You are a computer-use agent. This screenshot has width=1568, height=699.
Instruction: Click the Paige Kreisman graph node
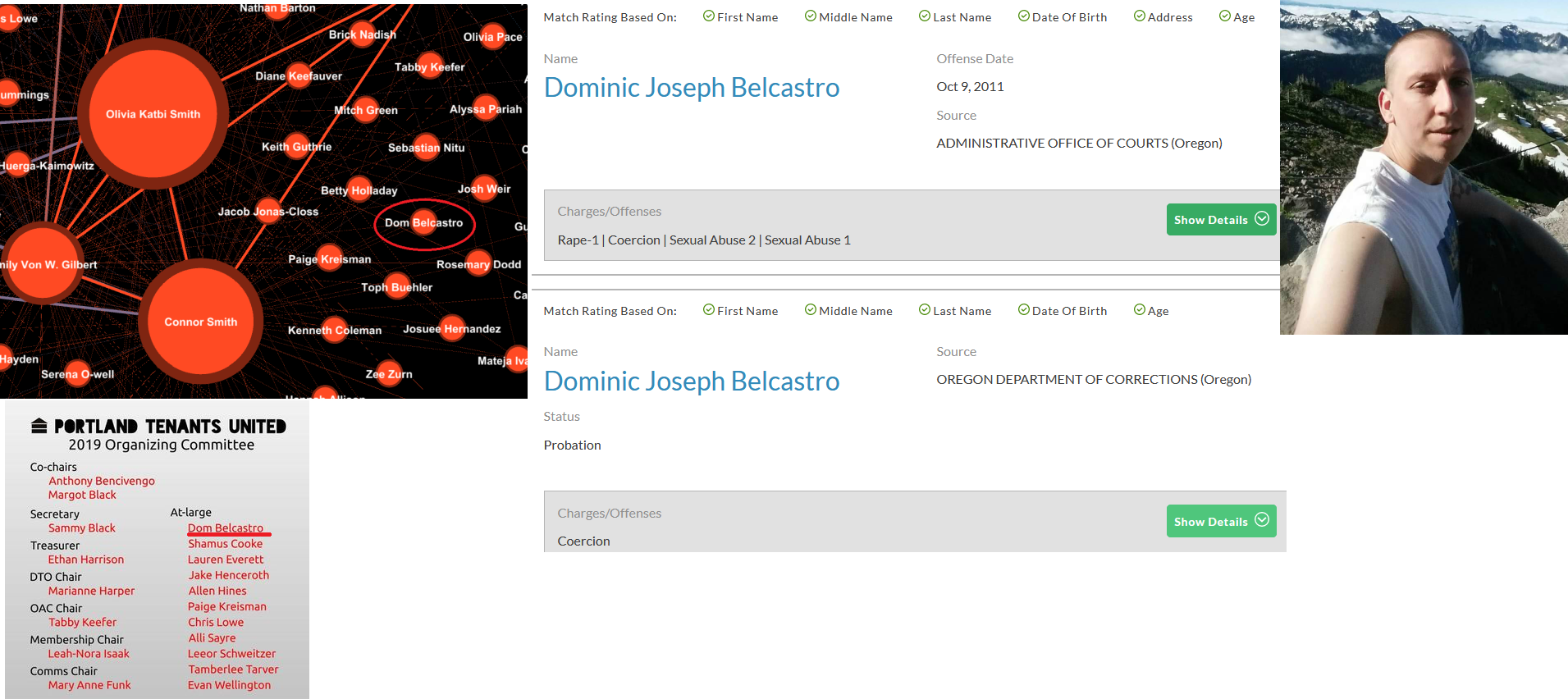pyautogui.click(x=330, y=259)
